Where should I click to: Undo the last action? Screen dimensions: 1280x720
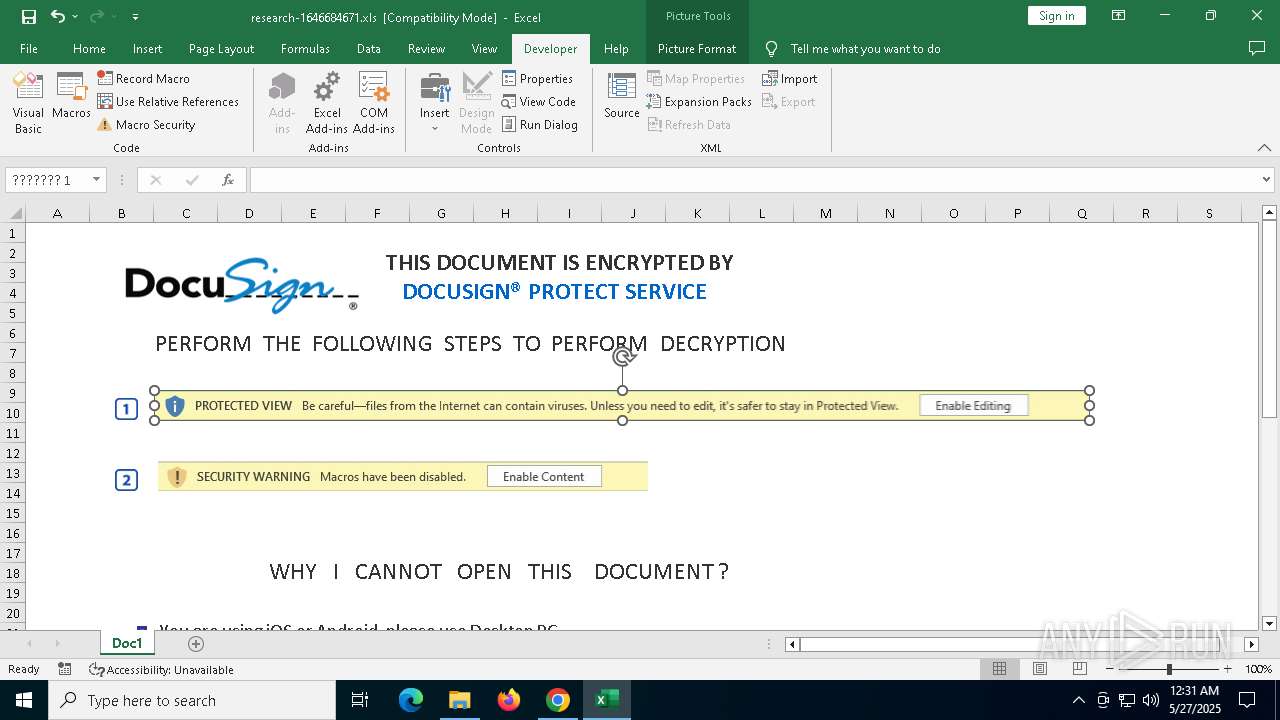[57, 16]
